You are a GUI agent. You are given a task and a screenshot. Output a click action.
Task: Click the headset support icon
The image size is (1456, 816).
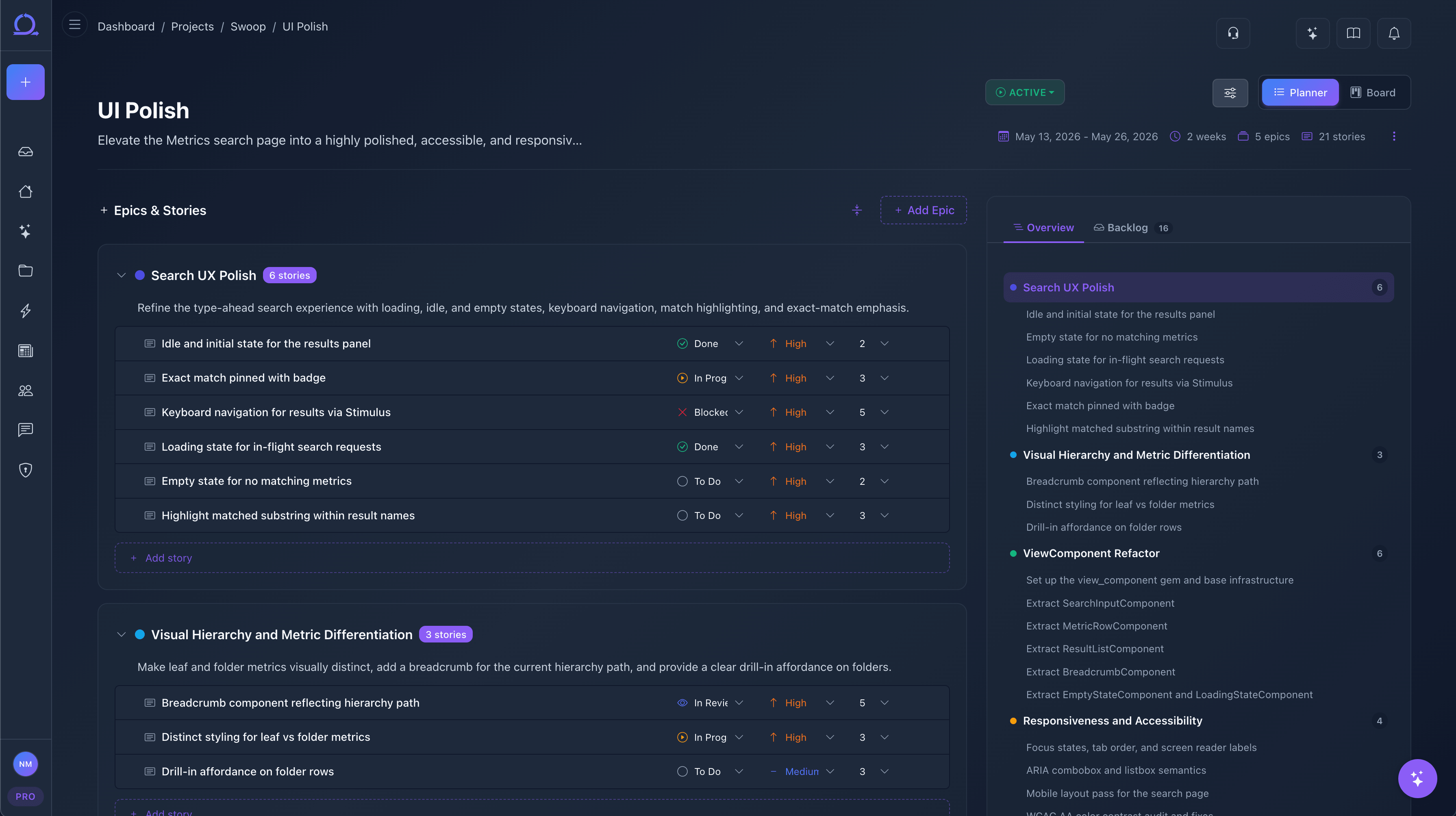[1233, 33]
